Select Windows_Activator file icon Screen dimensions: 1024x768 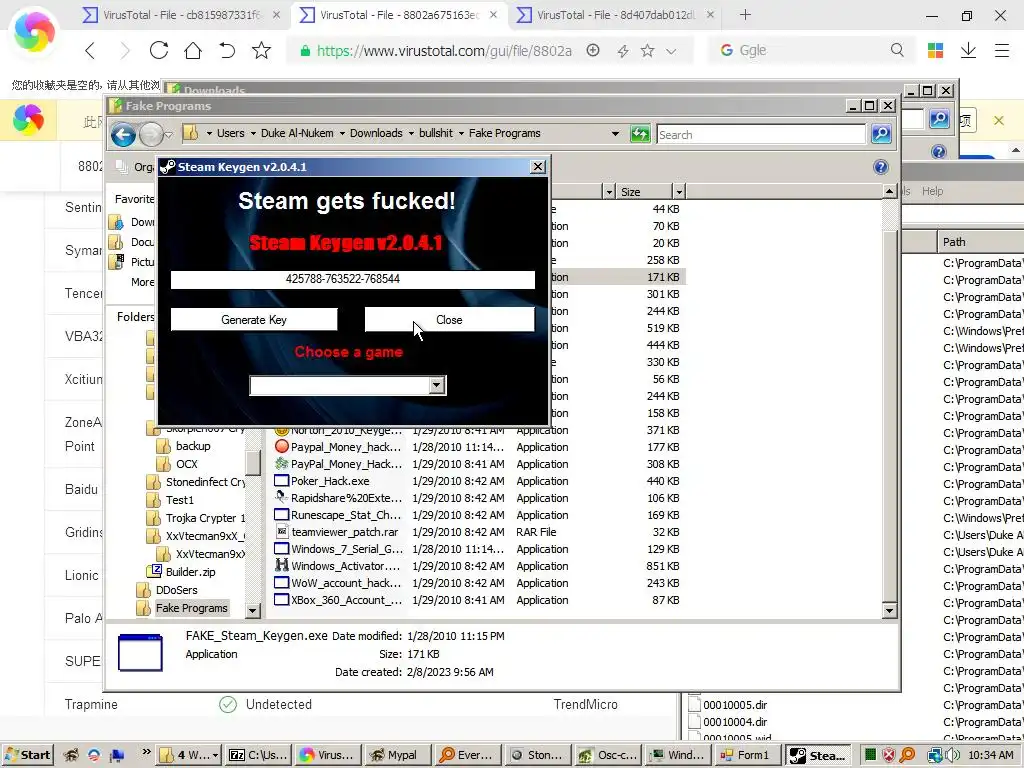coord(281,566)
